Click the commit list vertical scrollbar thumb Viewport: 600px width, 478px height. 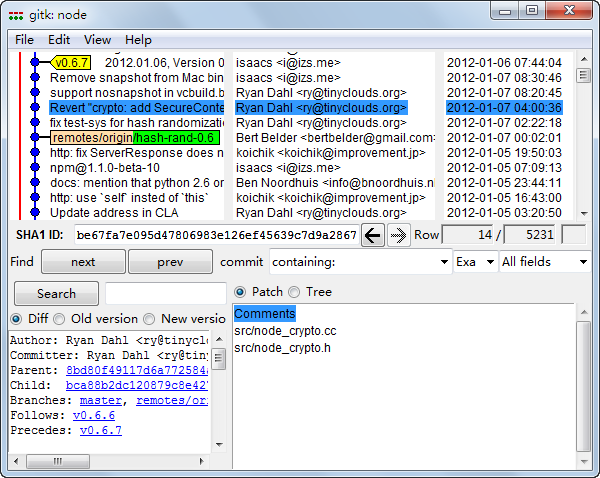coord(584,75)
